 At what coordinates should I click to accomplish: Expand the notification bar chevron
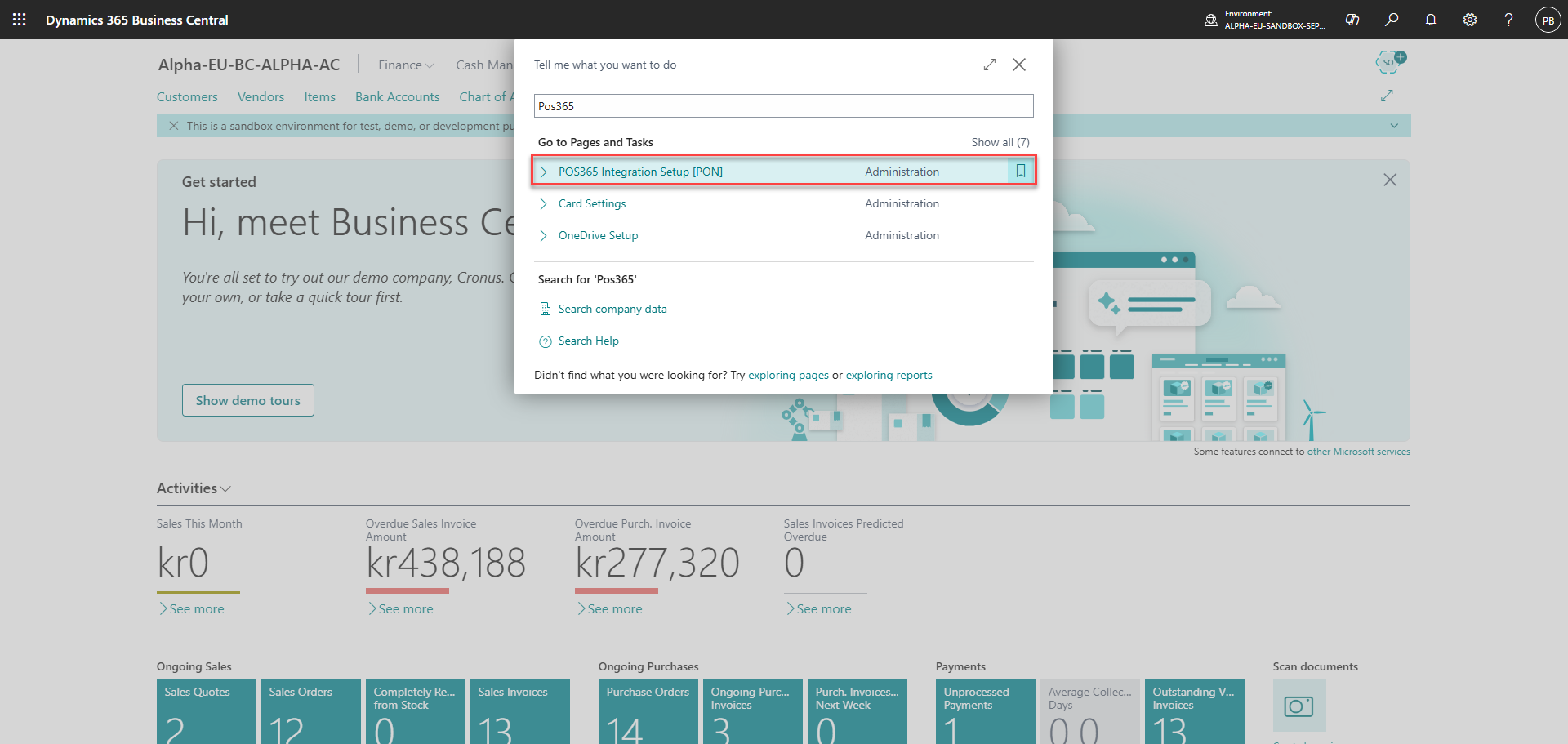point(1394,126)
